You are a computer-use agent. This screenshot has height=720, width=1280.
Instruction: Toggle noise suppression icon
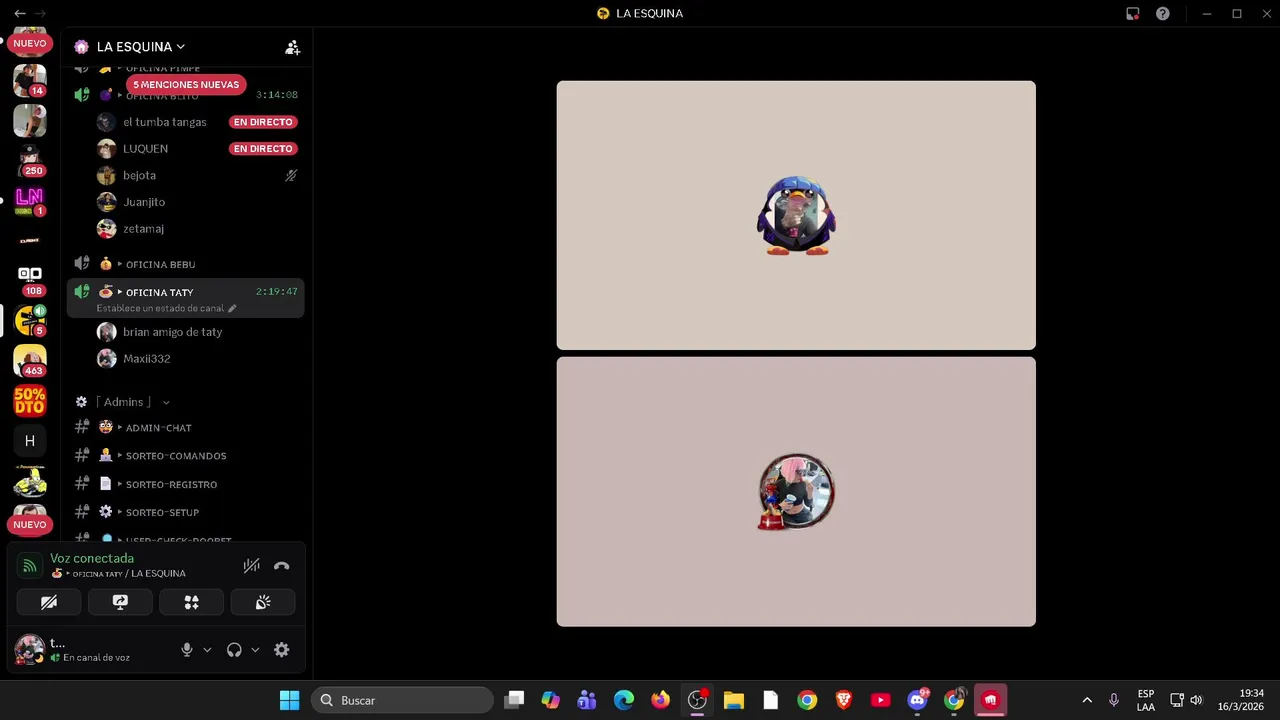[x=252, y=566]
